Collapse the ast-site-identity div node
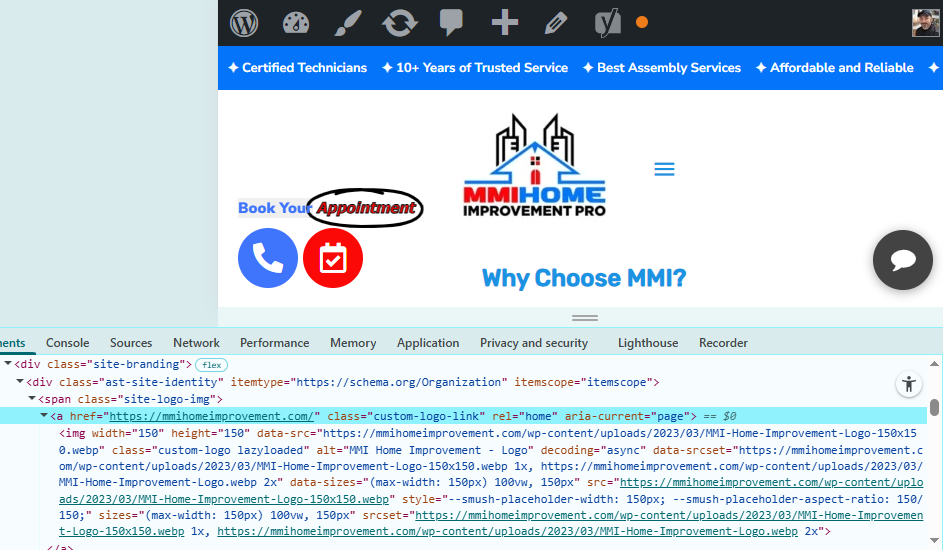The width and height of the screenshot is (943, 550). (x=20, y=382)
